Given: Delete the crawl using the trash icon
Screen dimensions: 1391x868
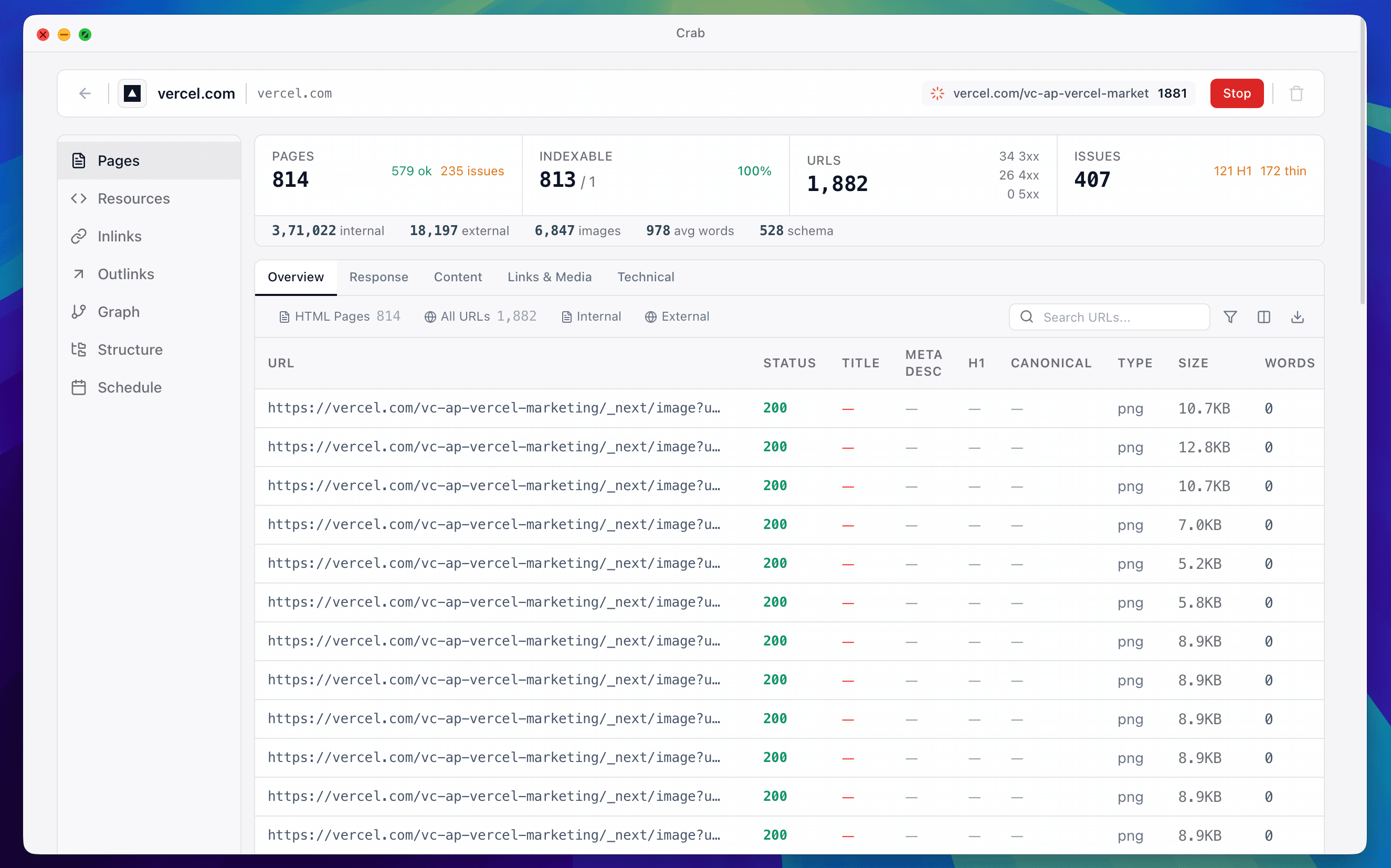Looking at the screenshot, I should click(x=1297, y=93).
